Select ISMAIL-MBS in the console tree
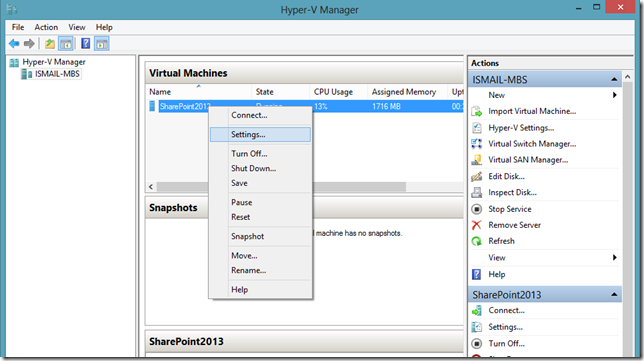Viewport: 644px width, 361px height. (57, 74)
